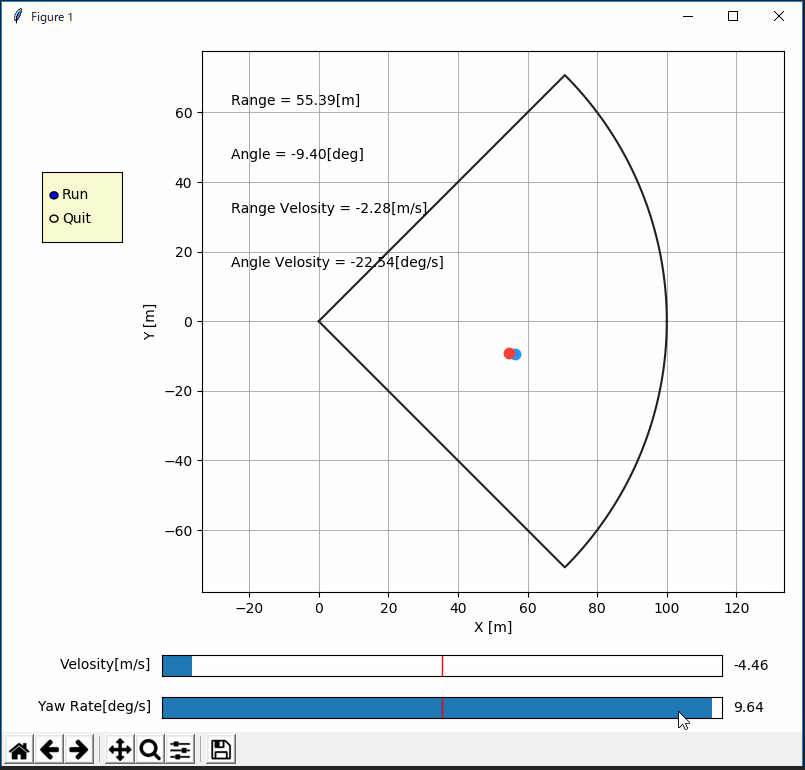Click the velocity value -4.46
Viewport: 805px width, 770px height.
point(751,665)
